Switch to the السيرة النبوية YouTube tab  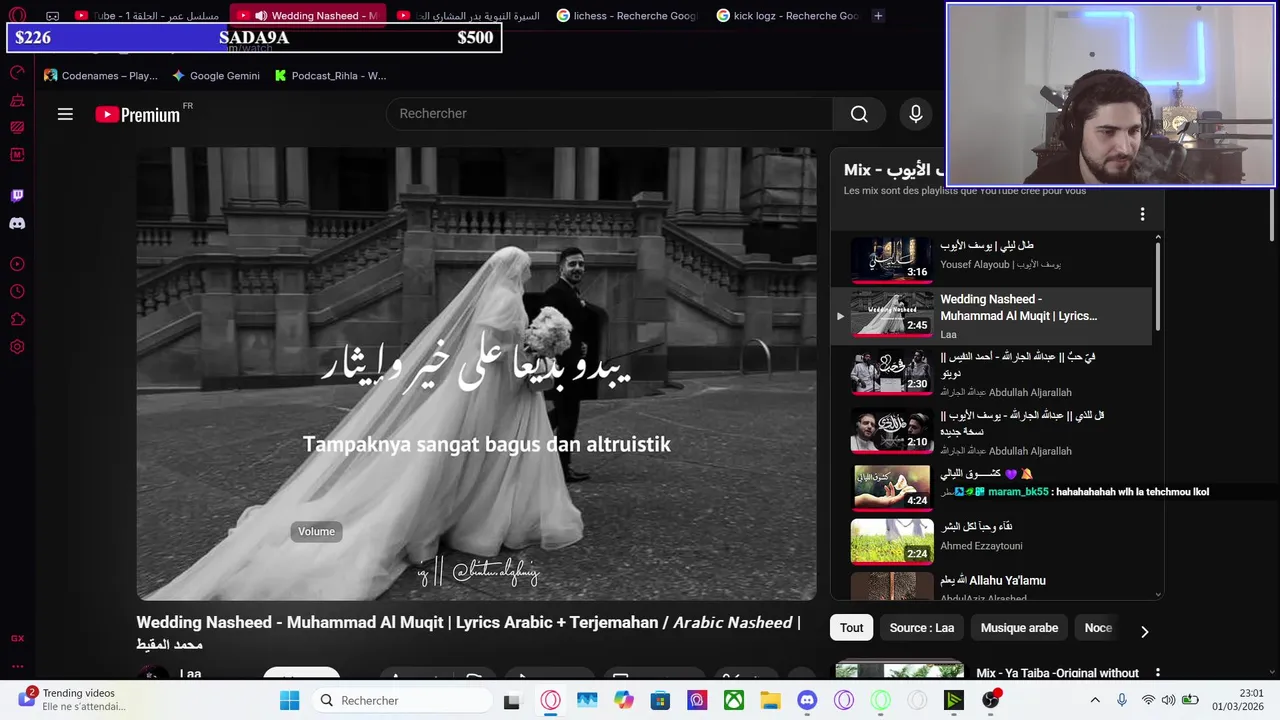coord(468,16)
